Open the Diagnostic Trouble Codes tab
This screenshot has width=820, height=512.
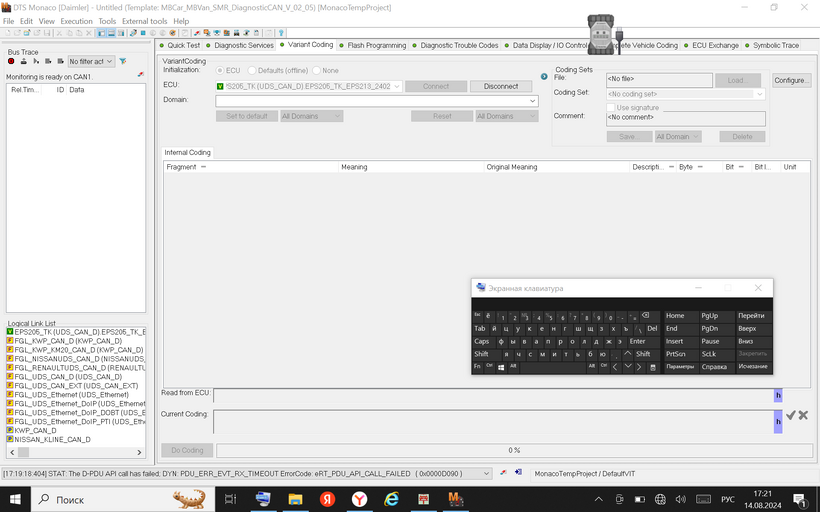click(455, 45)
